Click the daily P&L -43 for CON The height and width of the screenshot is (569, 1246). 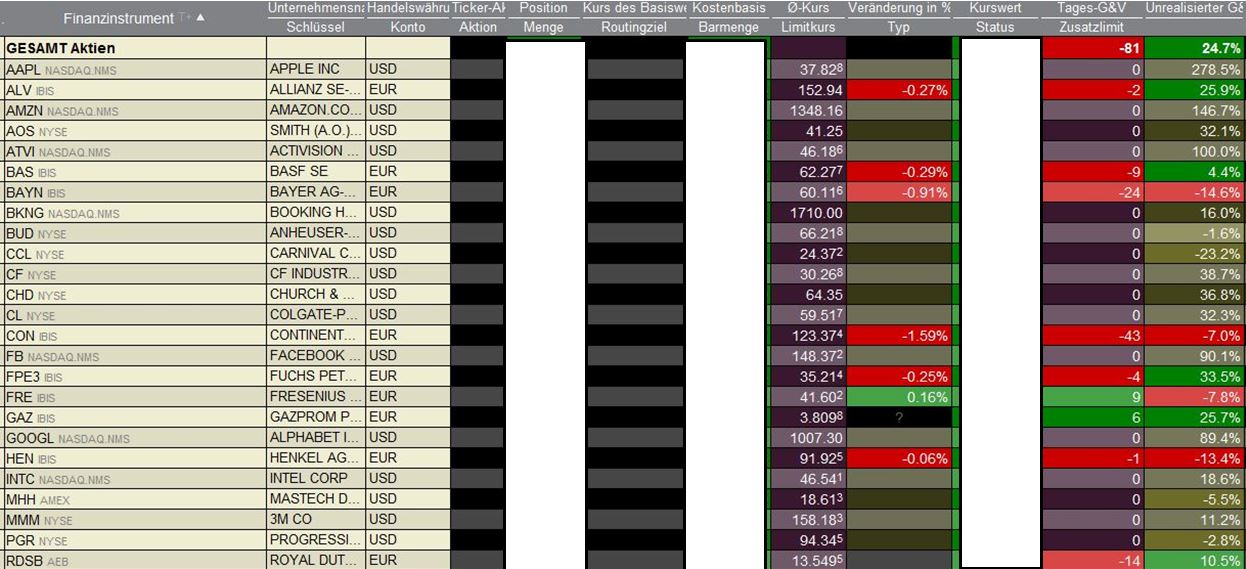(x=1092, y=335)
